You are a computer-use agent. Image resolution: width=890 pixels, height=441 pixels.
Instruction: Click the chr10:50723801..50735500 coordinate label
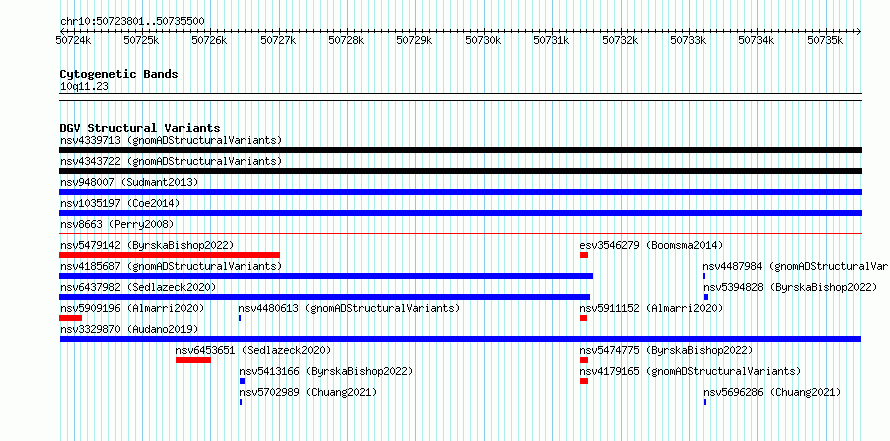132,22
